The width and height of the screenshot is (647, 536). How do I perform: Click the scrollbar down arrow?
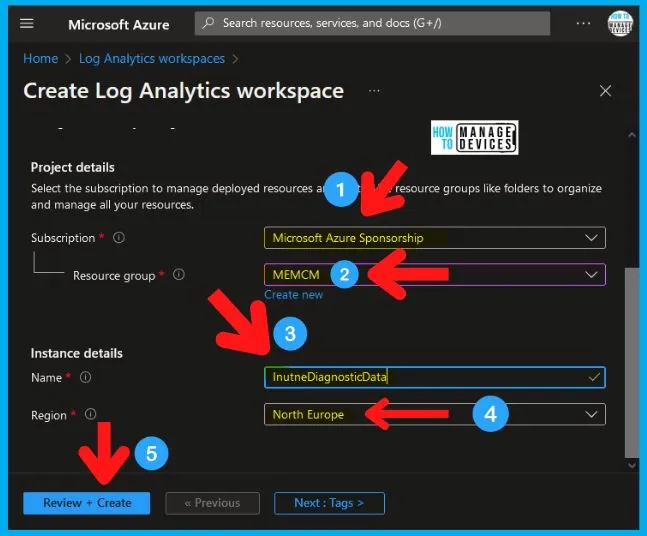point(632,465)
